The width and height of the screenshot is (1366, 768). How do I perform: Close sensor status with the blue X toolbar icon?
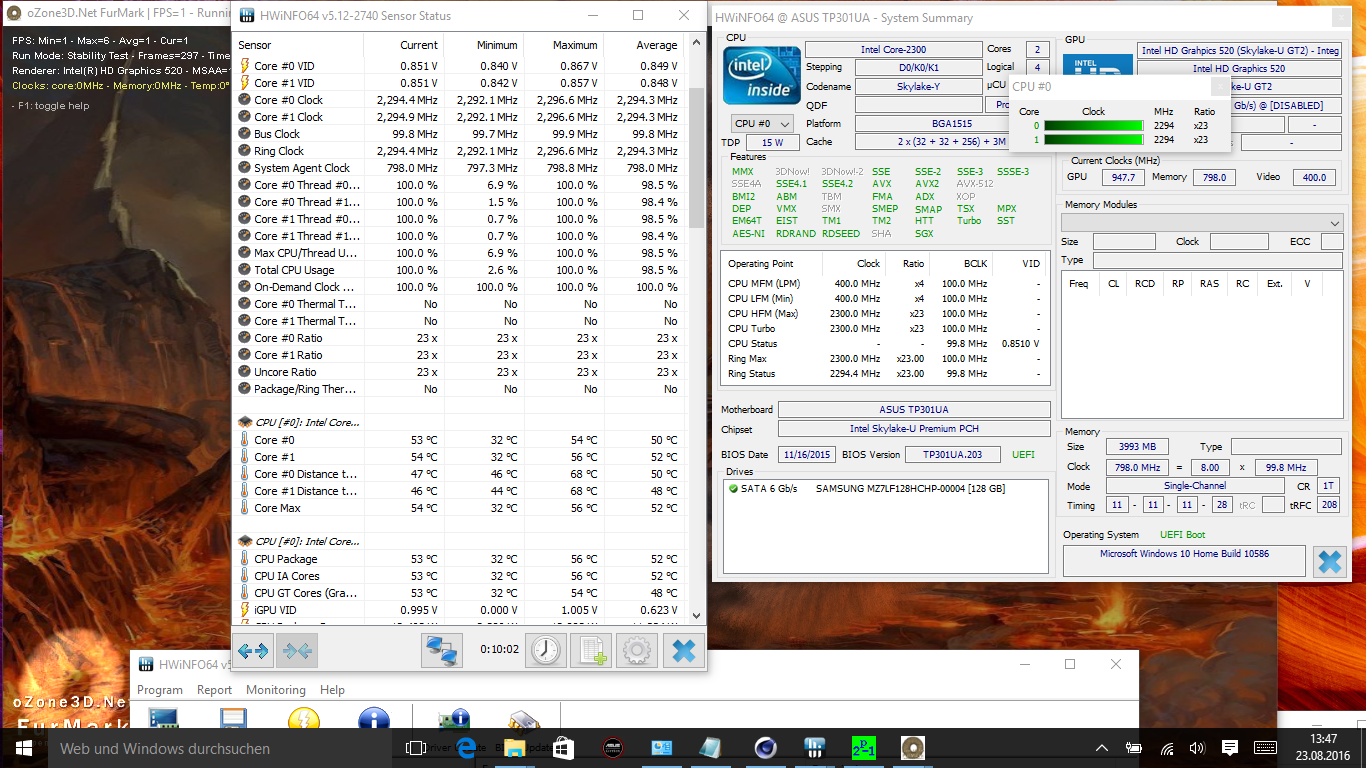pyautogui.click(x=683, y=651)
